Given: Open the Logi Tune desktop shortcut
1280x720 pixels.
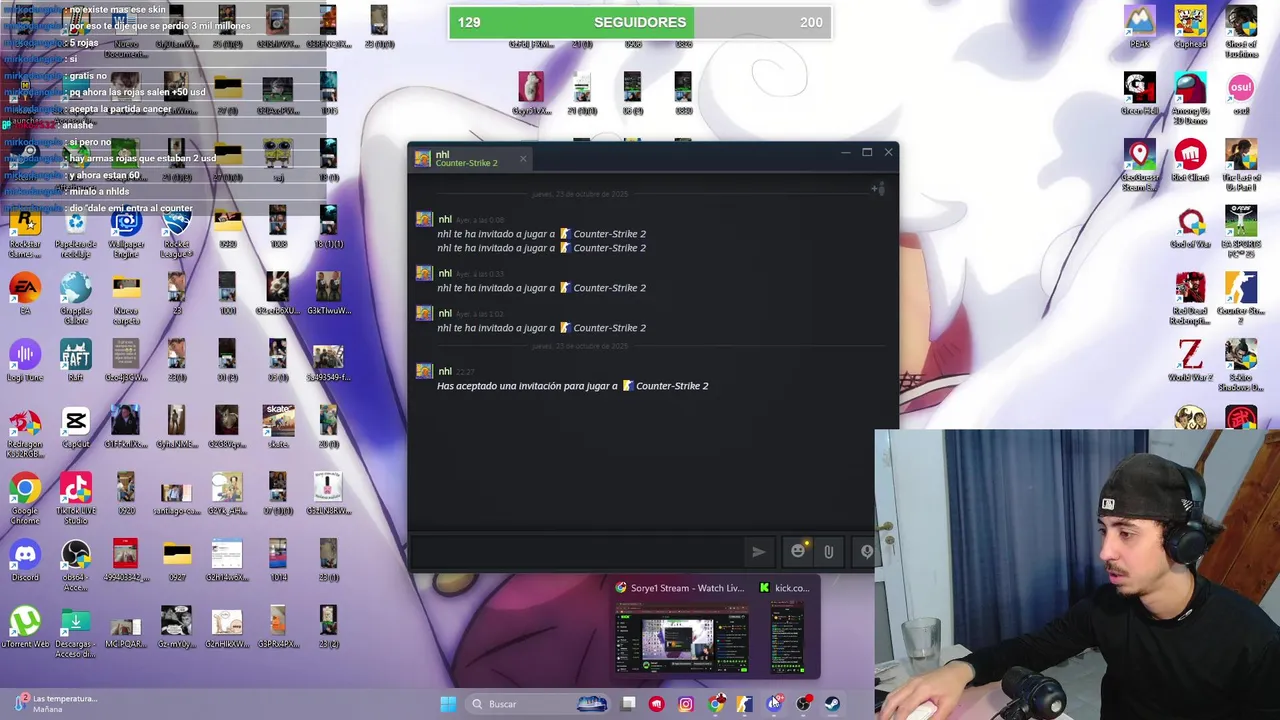Looking at the screenshot, I should pyautogui.click(x=25, y=361).
